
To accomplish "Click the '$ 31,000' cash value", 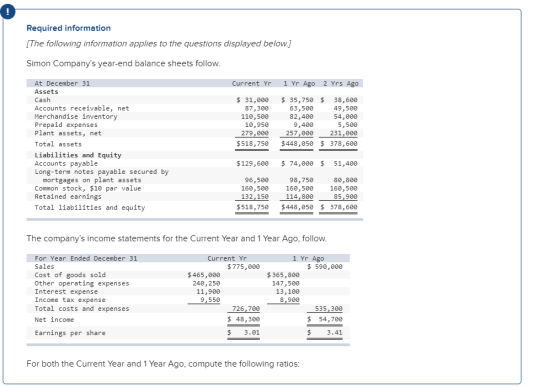I will pyautogui.click(x=252, y=100).
